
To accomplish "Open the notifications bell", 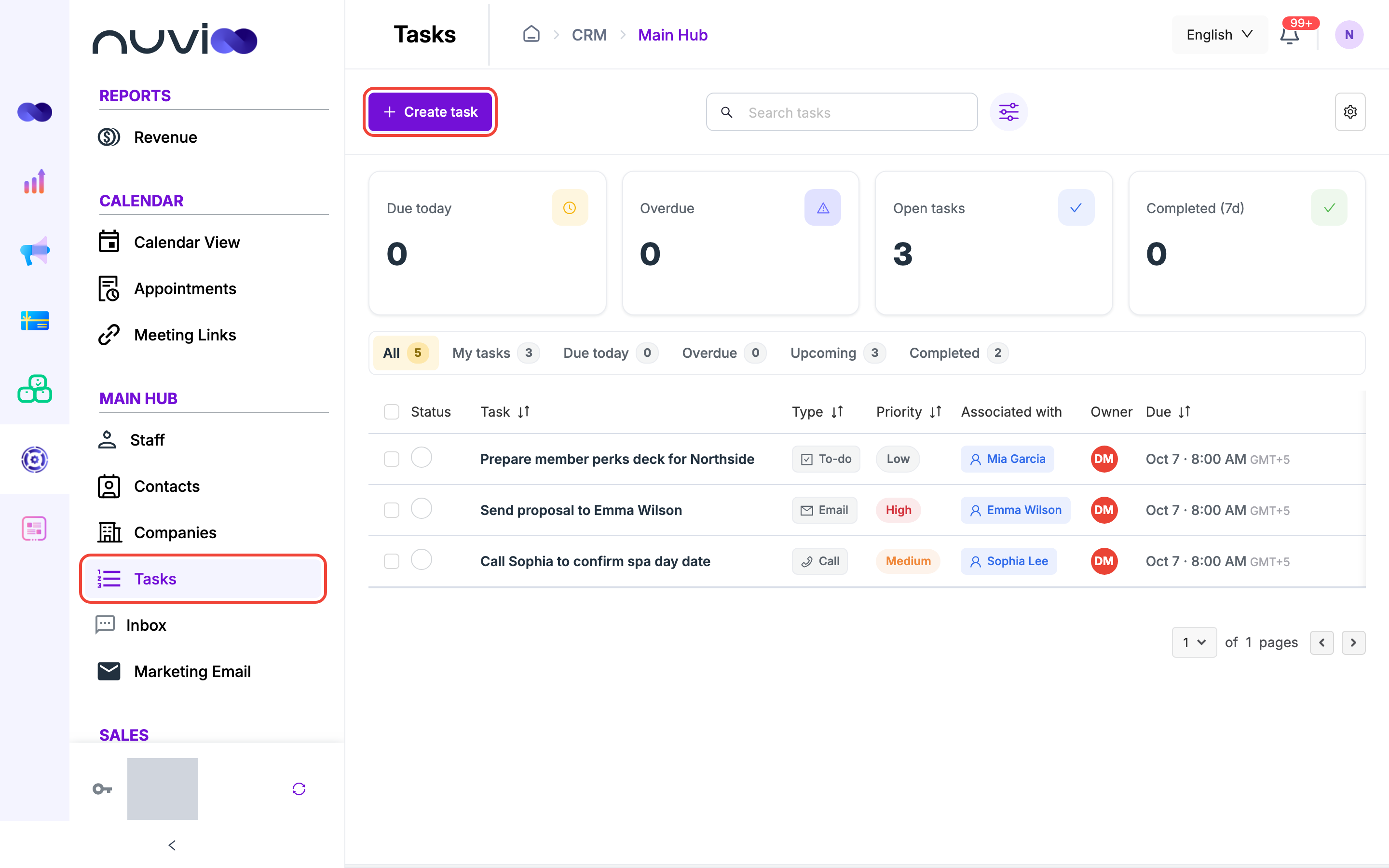I will (1289, 36).
